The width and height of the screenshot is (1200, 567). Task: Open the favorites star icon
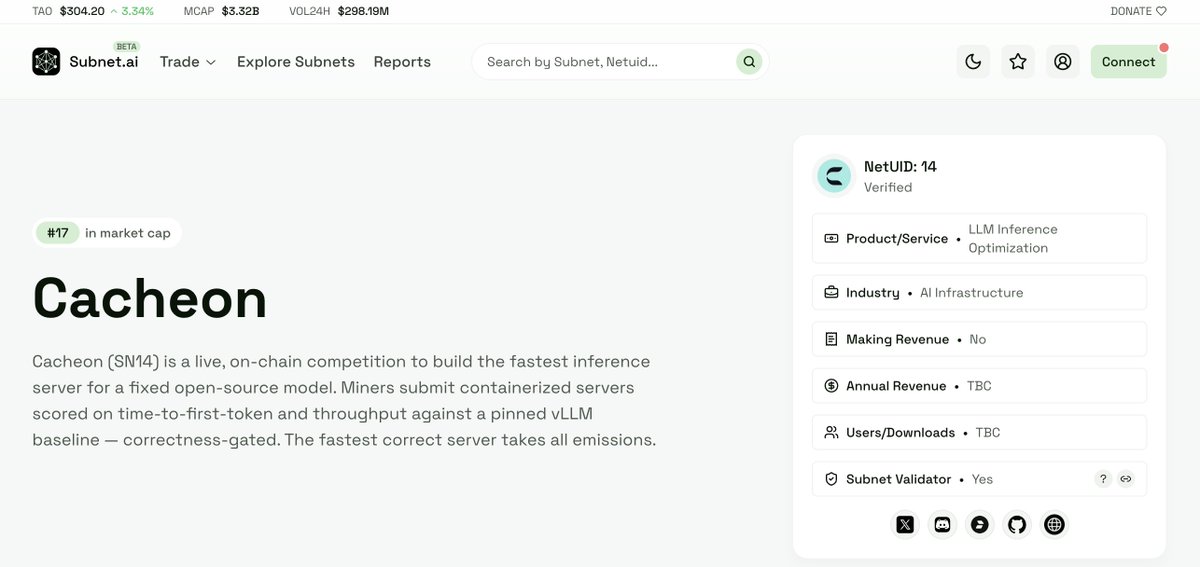point(1018,61)
